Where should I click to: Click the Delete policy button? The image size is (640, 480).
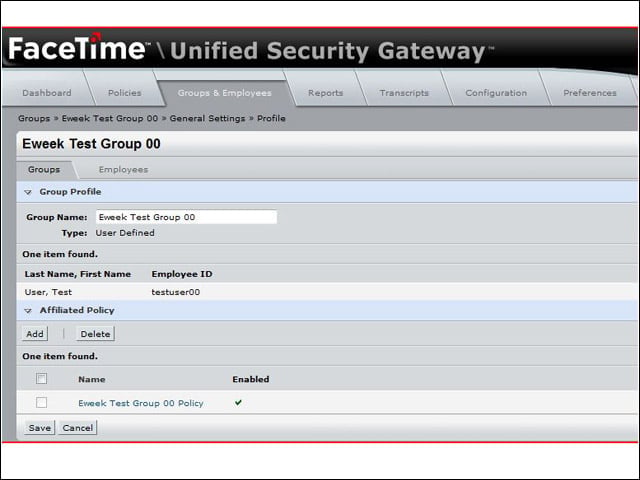click(95, 334)
